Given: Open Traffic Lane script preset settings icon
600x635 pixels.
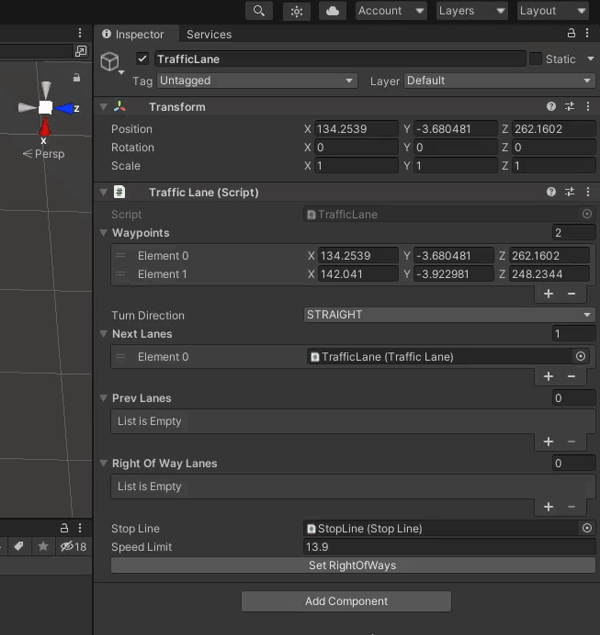Looking at the screenshot, I should pyautogui.click(x=570, y=192).
